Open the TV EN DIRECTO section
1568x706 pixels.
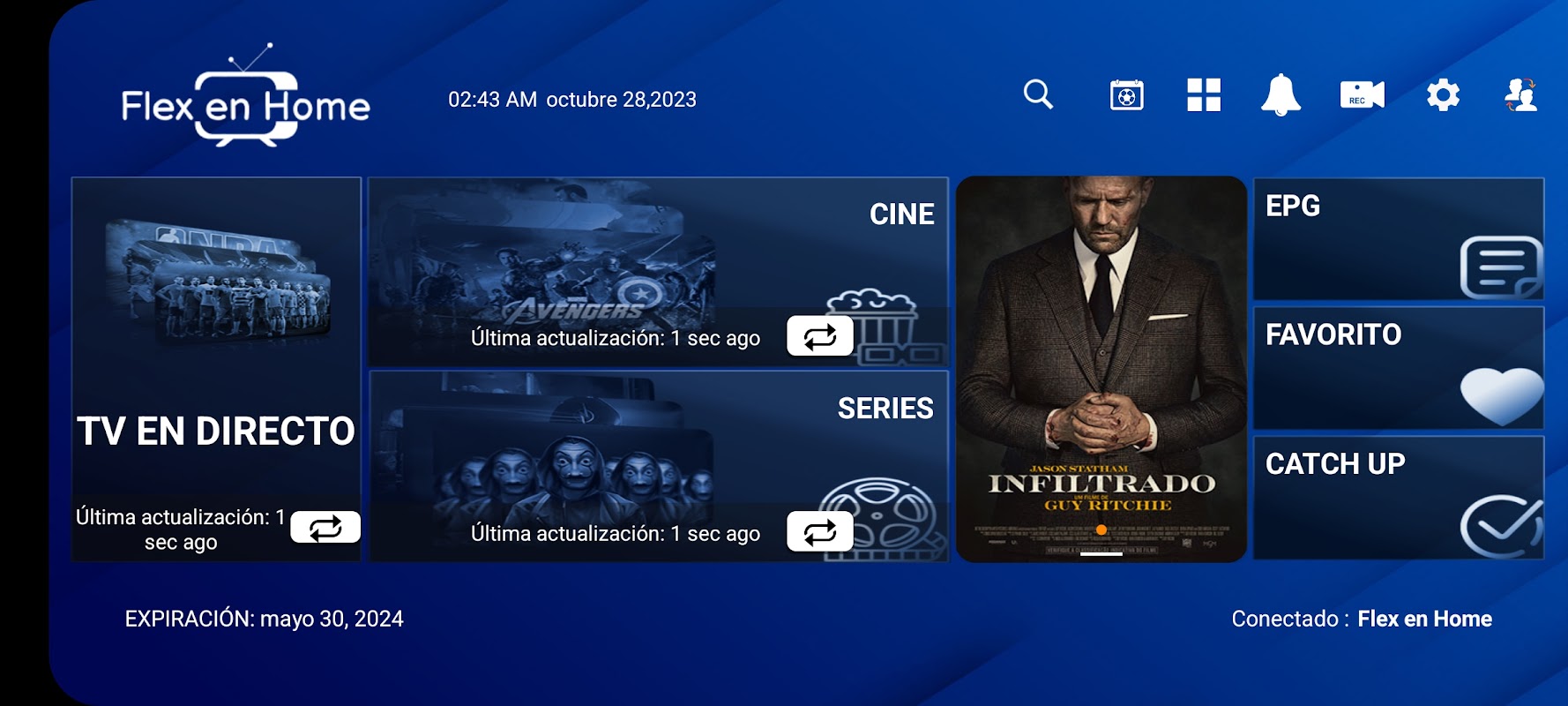(x=216, y=369)
